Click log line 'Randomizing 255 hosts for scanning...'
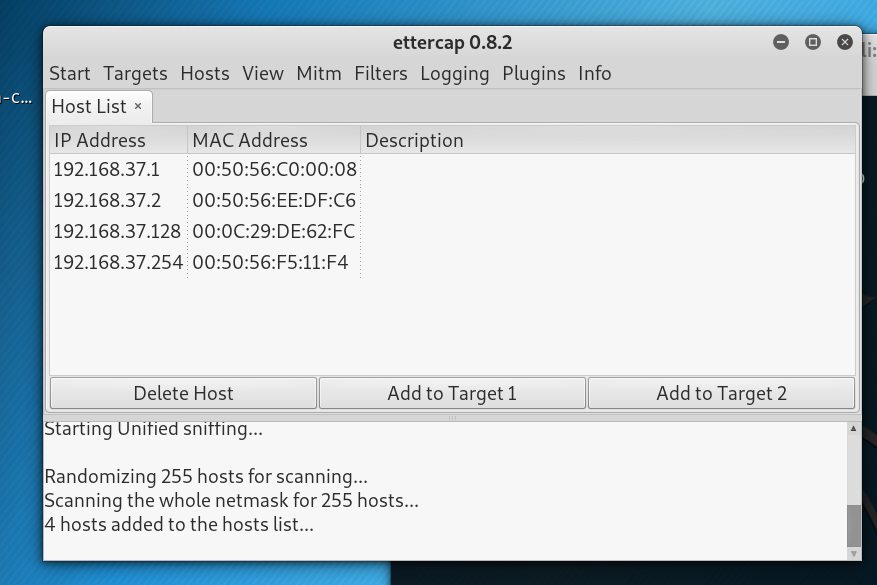Screen dimensions: 877x585 (x=206, y=477)
